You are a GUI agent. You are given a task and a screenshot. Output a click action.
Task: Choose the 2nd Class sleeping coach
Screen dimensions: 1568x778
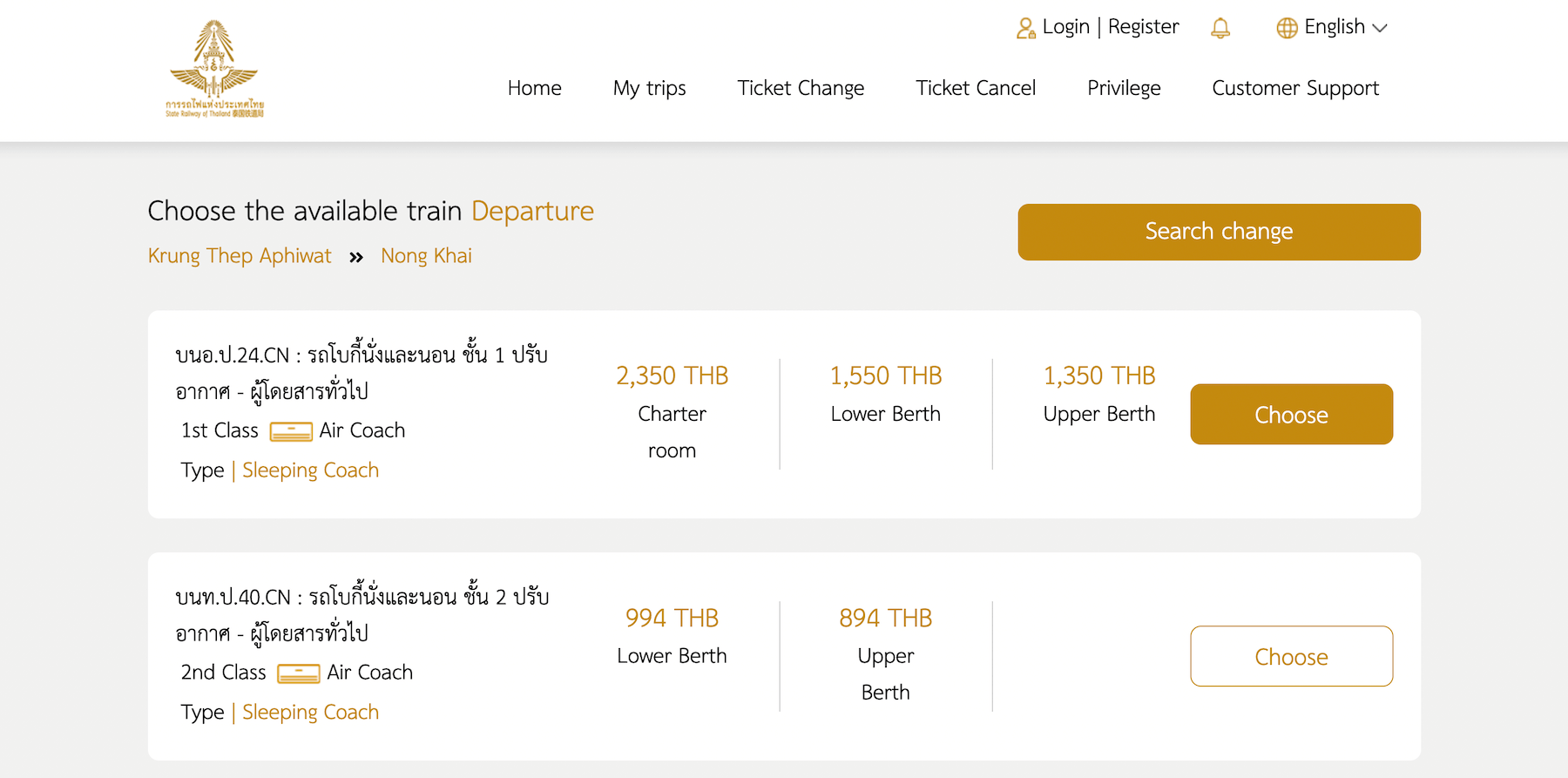click(x=1291, y=657)
